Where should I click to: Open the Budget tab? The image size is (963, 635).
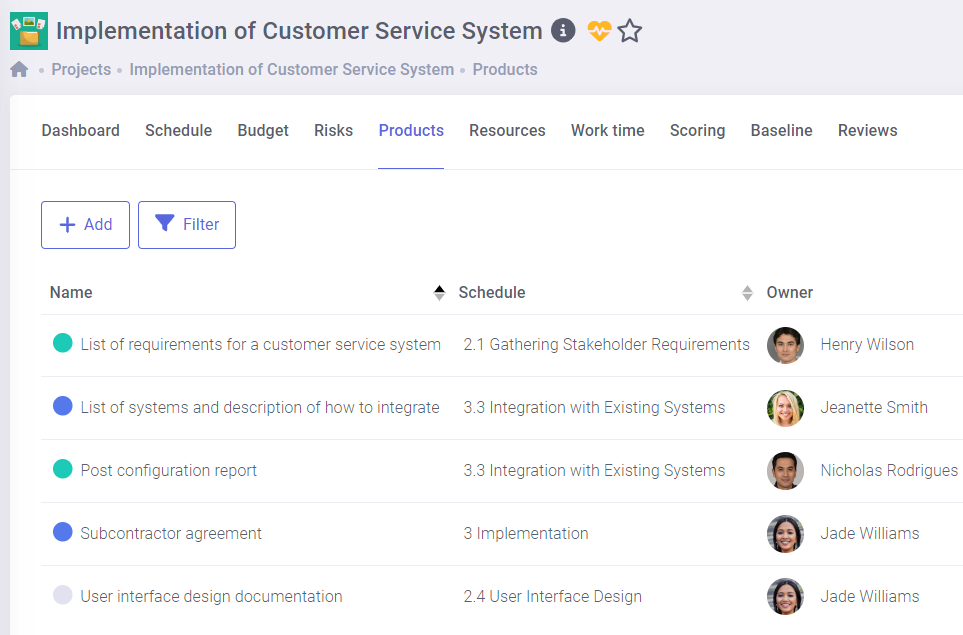263,131
